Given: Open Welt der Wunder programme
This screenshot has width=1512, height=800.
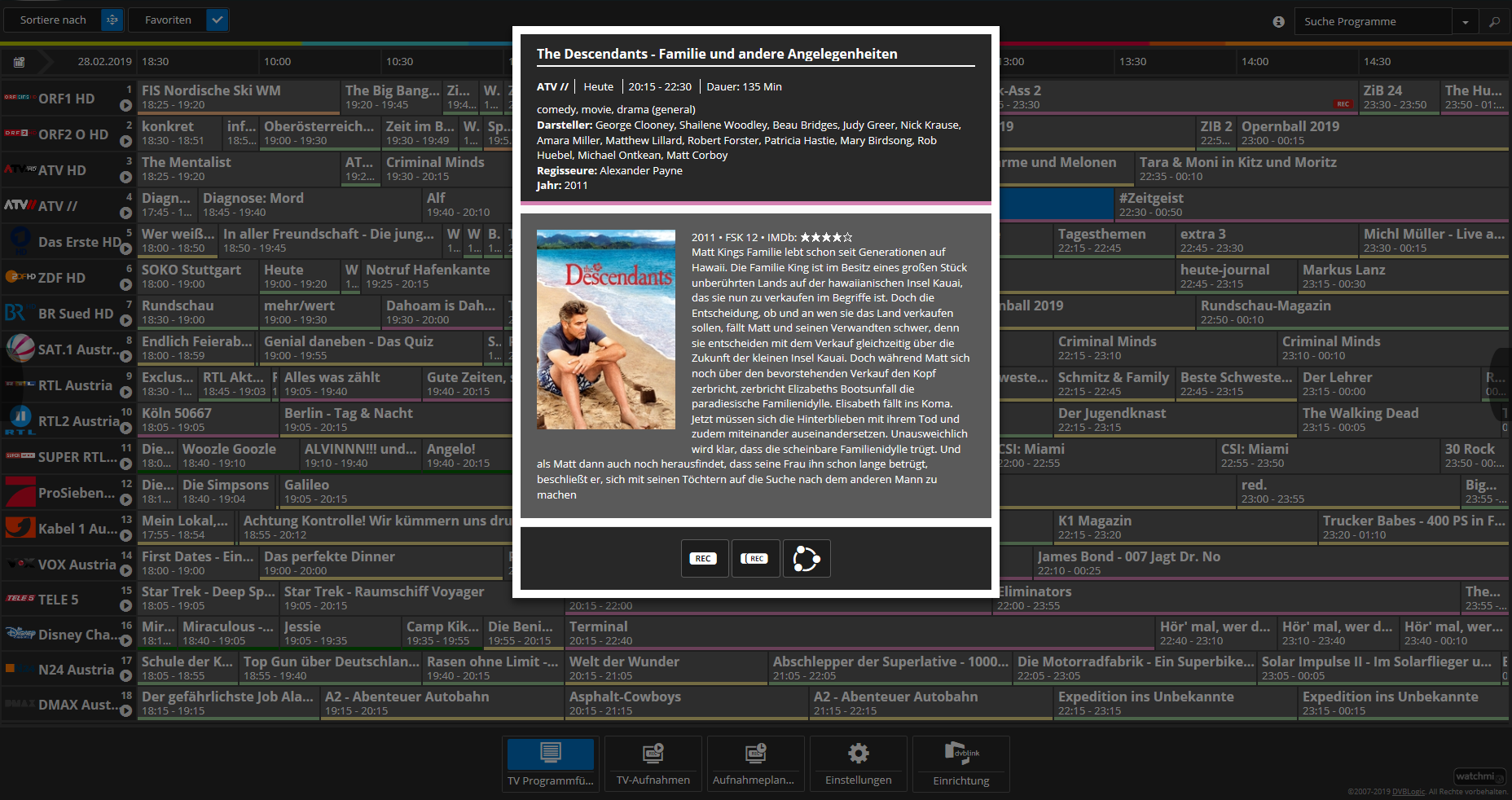Looking at the screenshot, I should point(666,668).
